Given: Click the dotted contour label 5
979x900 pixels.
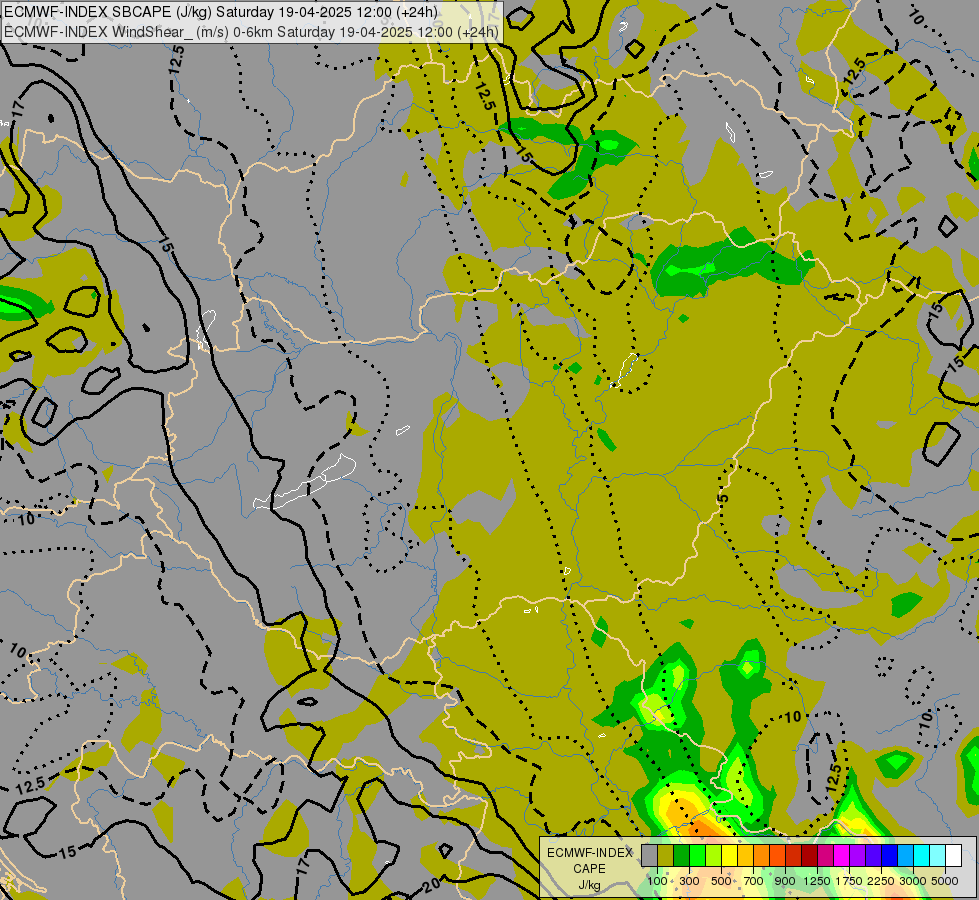Looking at the screenshot, I should tap(723, 498).
